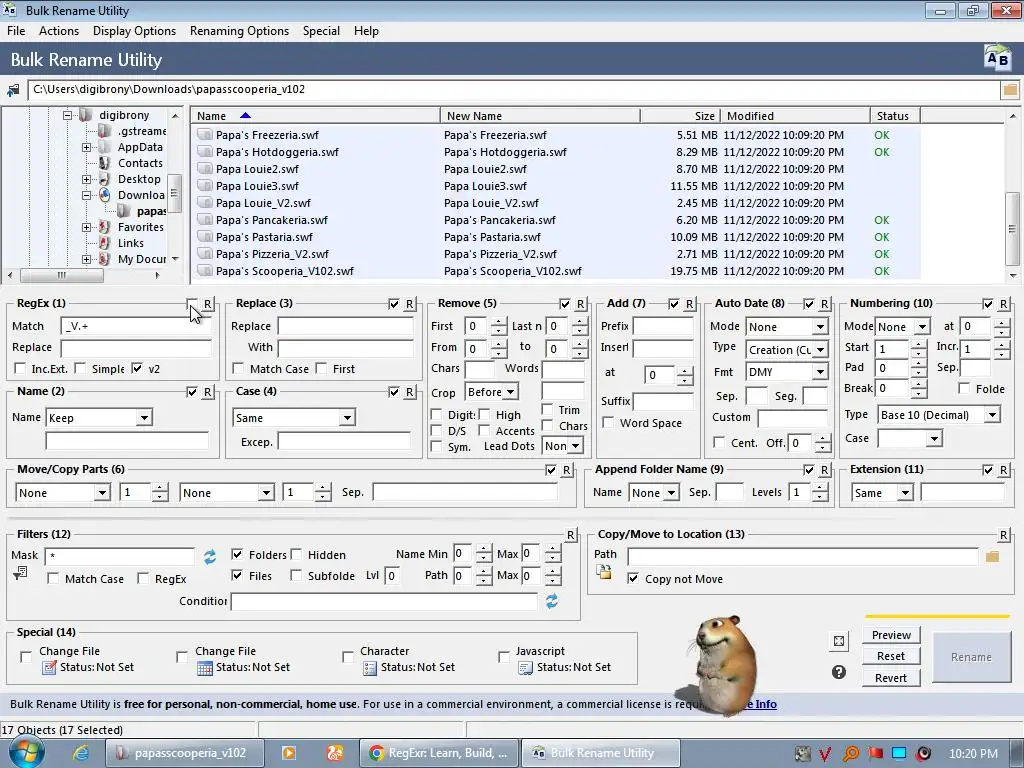Sort the list by the Size column header
This screenshot has width=1024, height=768.
pyautogui.click(x=680, y=116)
